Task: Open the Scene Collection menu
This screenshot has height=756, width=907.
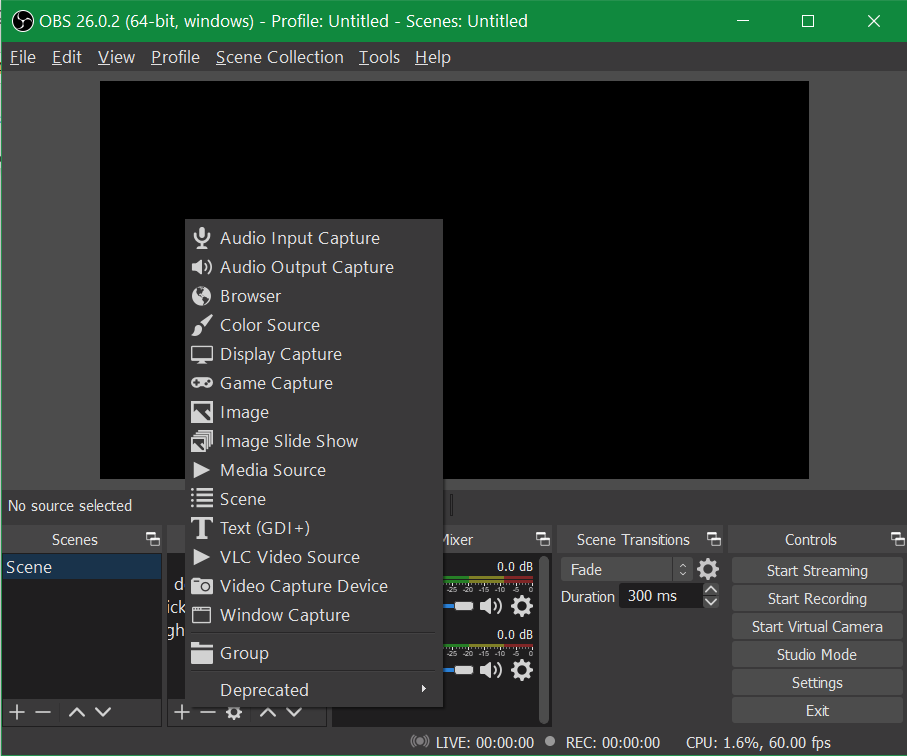Action: coord(279,57)
